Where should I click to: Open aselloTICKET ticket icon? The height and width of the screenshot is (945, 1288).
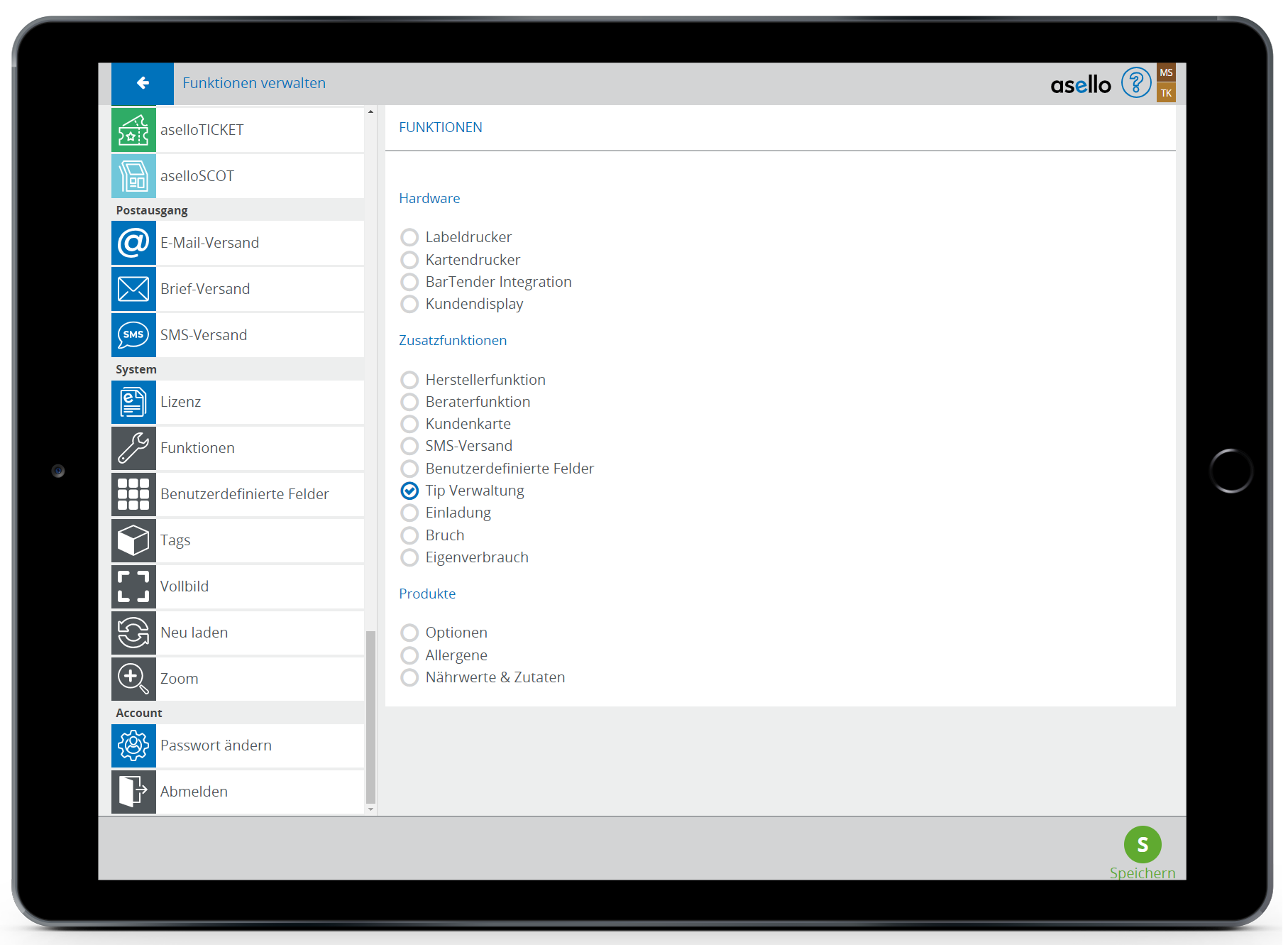click(133, 130)
